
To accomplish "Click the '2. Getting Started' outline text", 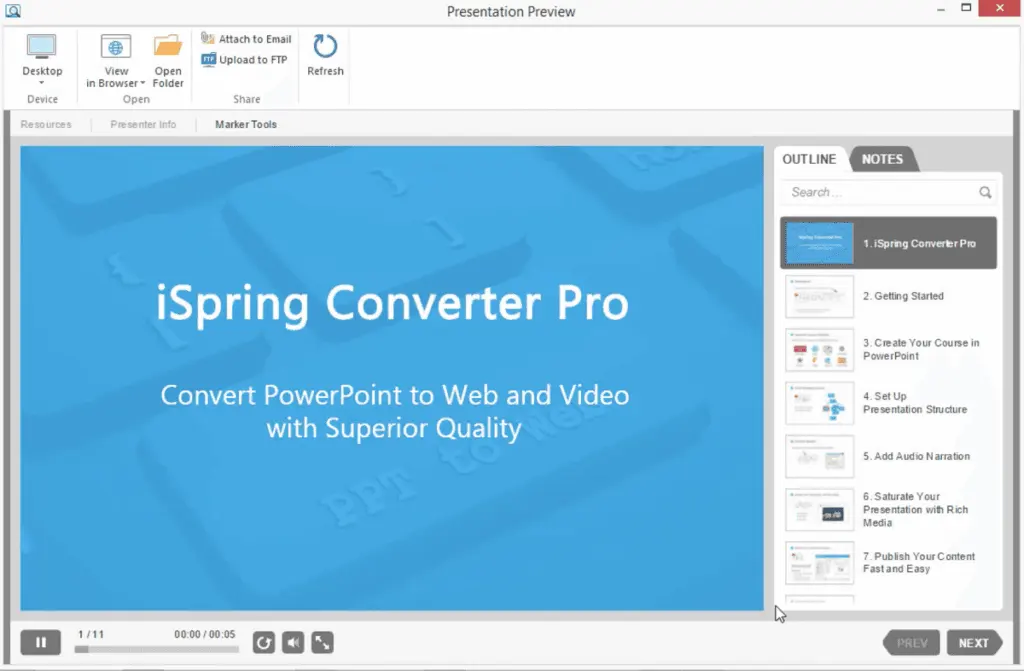I will [x=903, y=296].
